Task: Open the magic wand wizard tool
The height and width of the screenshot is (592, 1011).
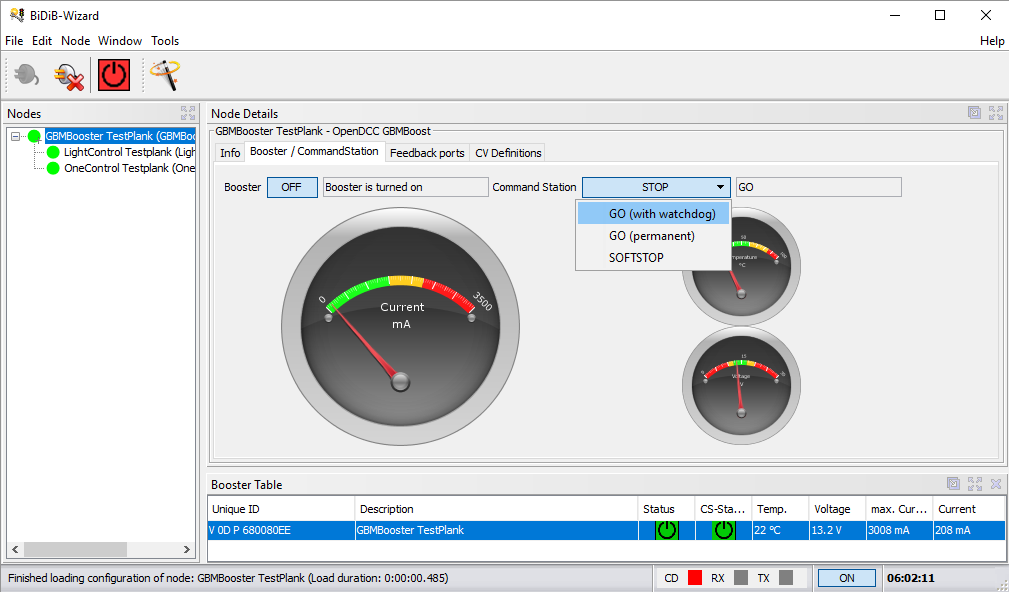Action: coord(165,75)
